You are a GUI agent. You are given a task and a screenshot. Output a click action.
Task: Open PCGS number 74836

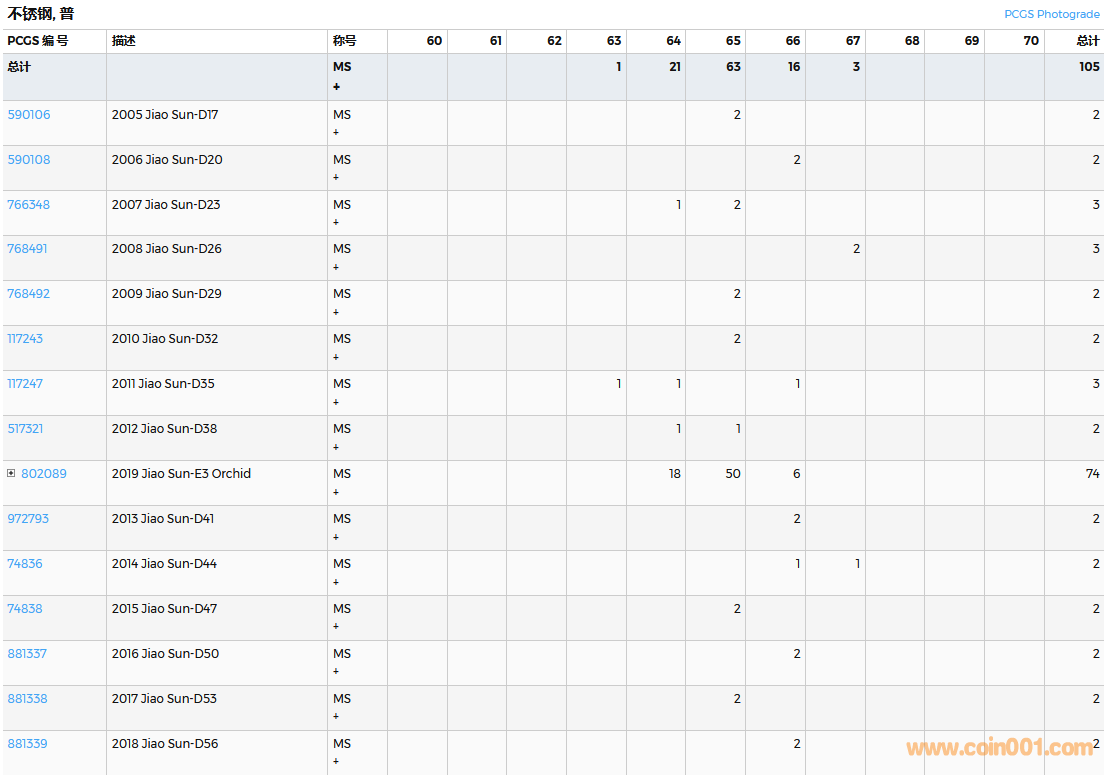coord(25,564)
